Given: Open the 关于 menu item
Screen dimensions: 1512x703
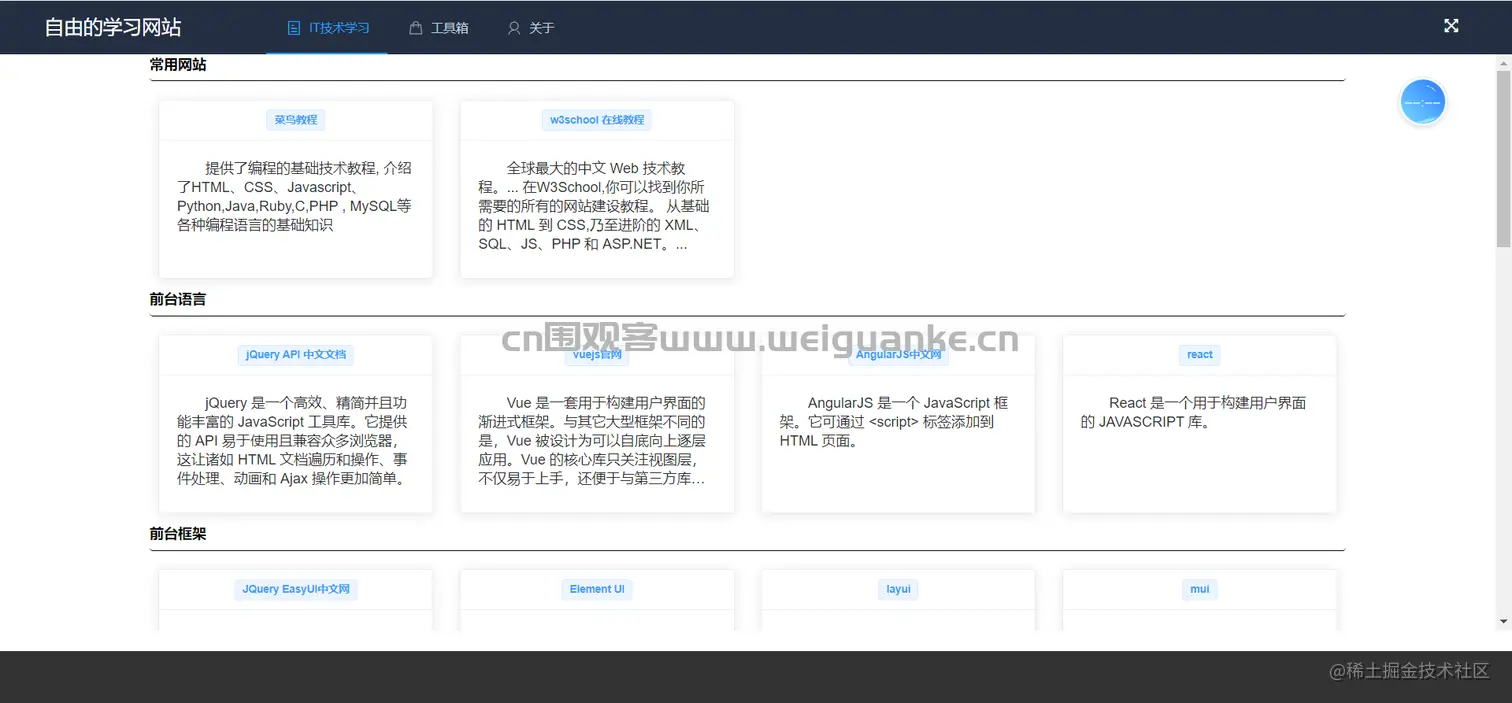Looking at the screenshot, I should pyautogui.click(x=530, y=28).
